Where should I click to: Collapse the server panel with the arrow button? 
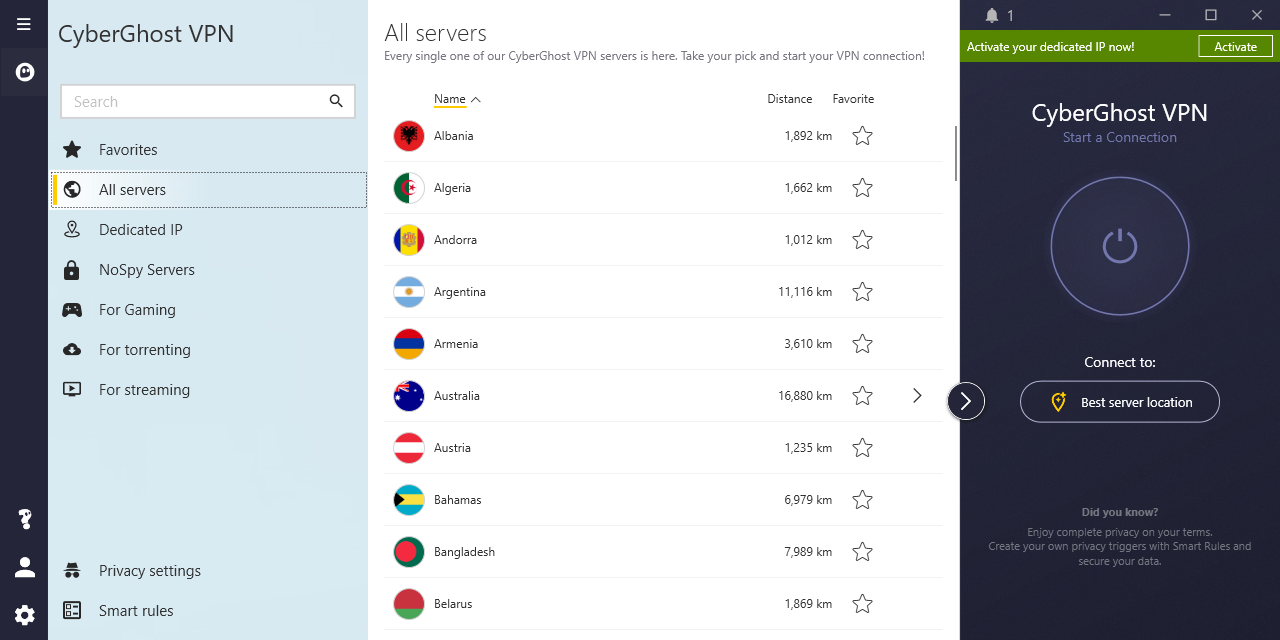[x=965, y=401]
